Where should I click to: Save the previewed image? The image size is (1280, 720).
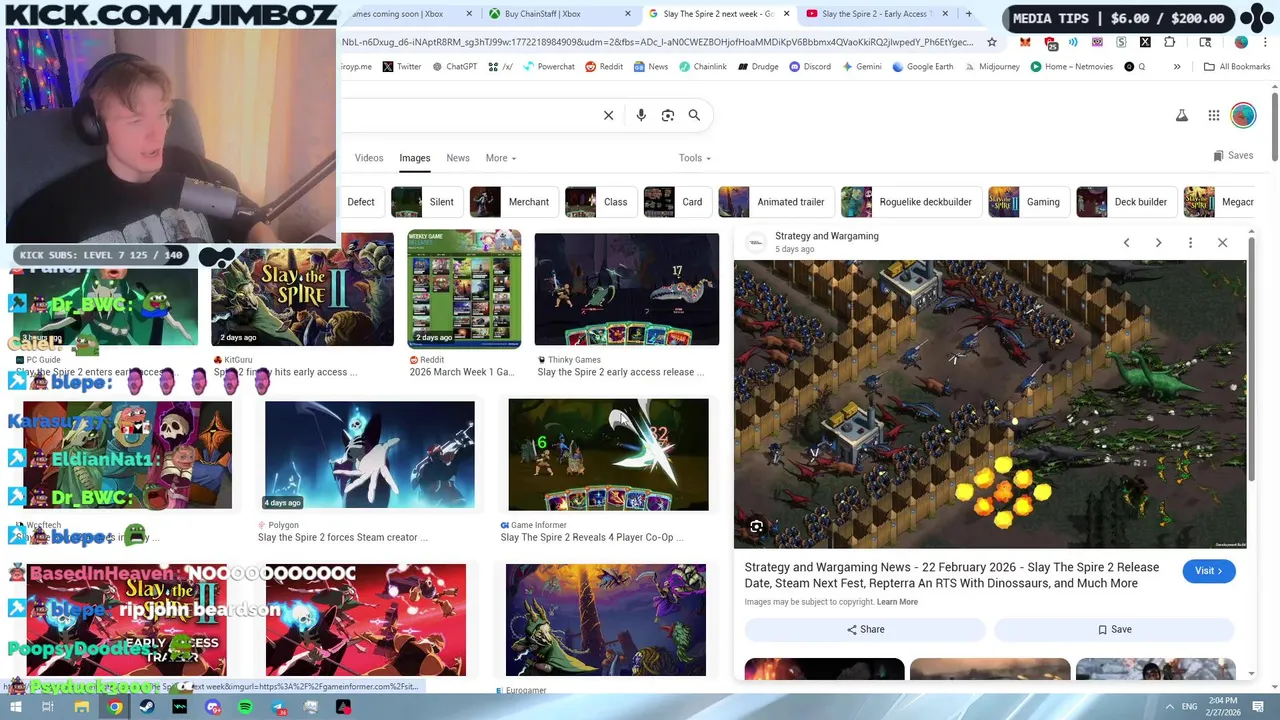pyautogui.click(x=1114, y=629)
